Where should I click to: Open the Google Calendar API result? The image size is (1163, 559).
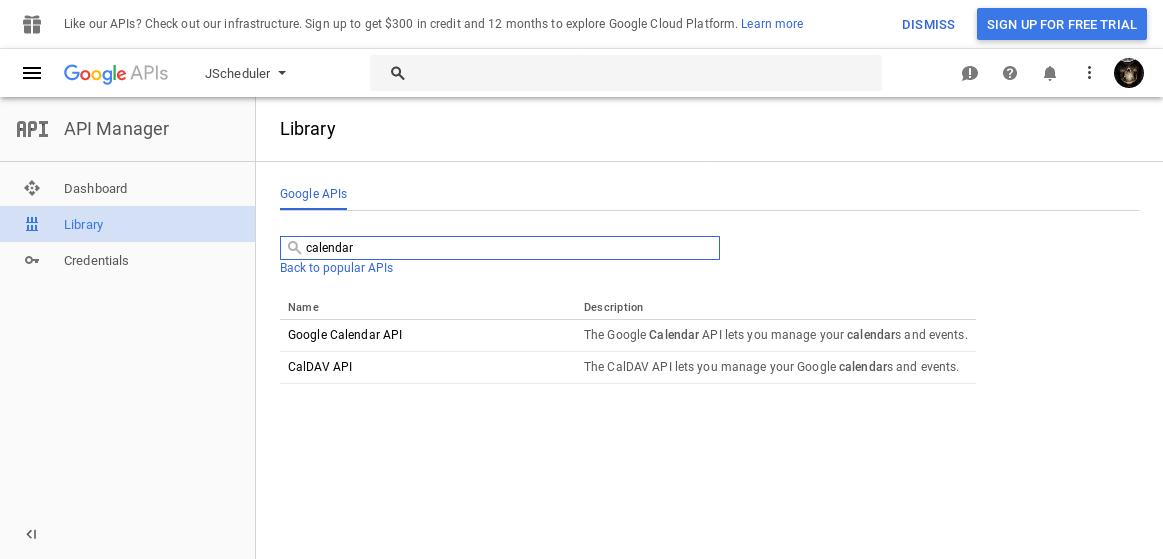[x=345, y=335]
